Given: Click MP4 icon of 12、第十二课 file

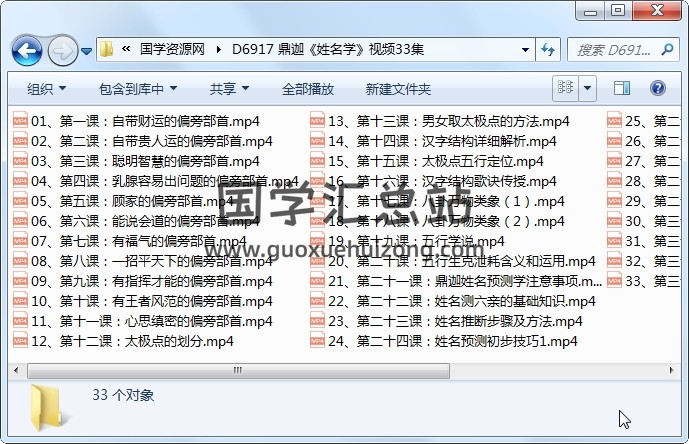Looking at the screenshot, I should tap(20, 341).
